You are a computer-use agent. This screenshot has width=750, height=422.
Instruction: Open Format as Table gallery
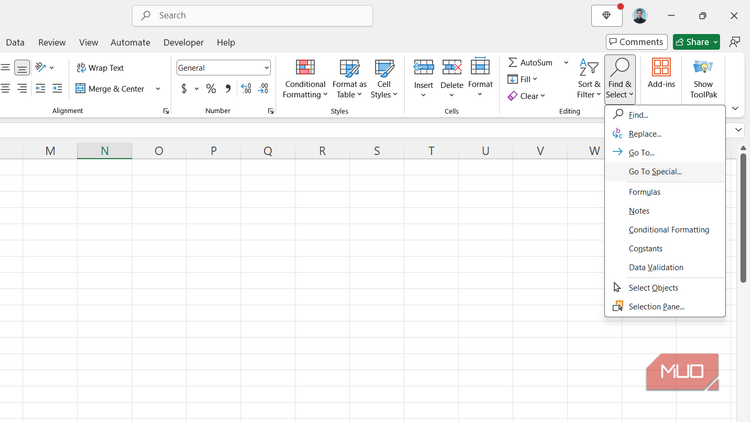pos(349,79)
